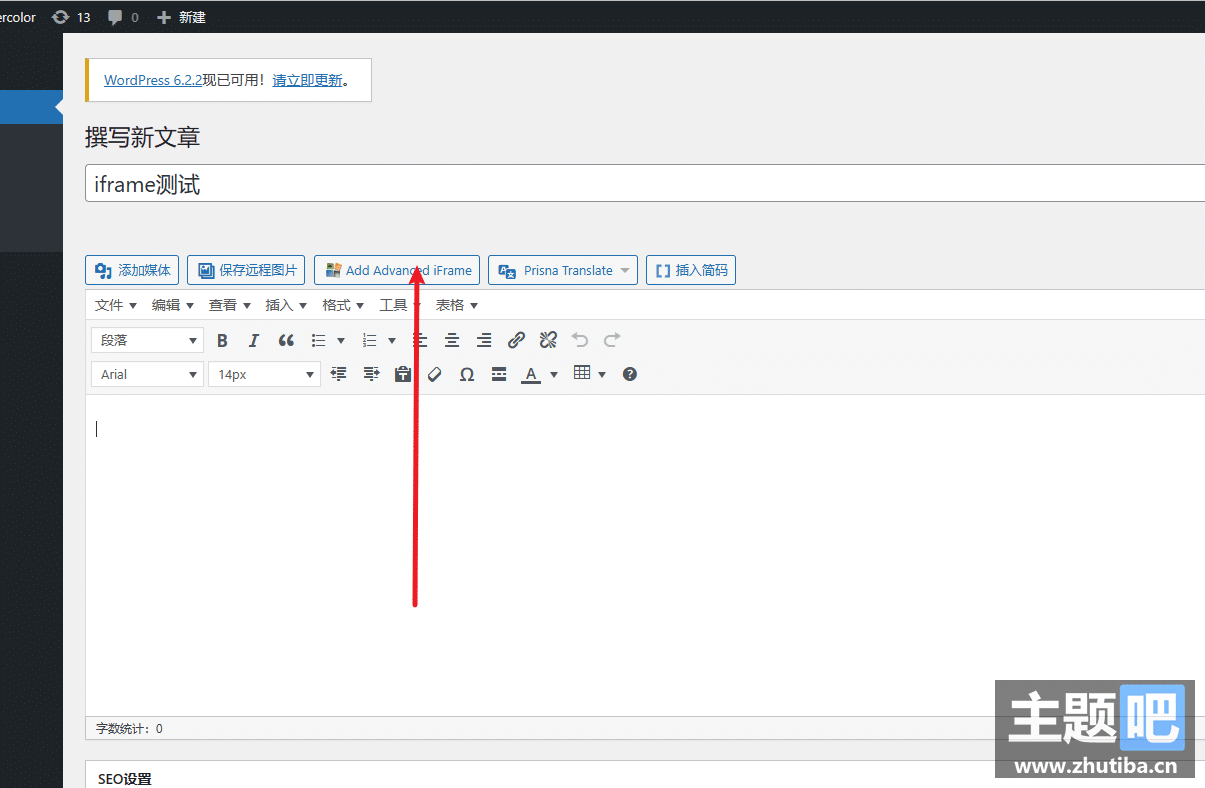Screen dimensions: 1205x788
Task: Open the 格式 menu
Action: click(x=342, y=305)
